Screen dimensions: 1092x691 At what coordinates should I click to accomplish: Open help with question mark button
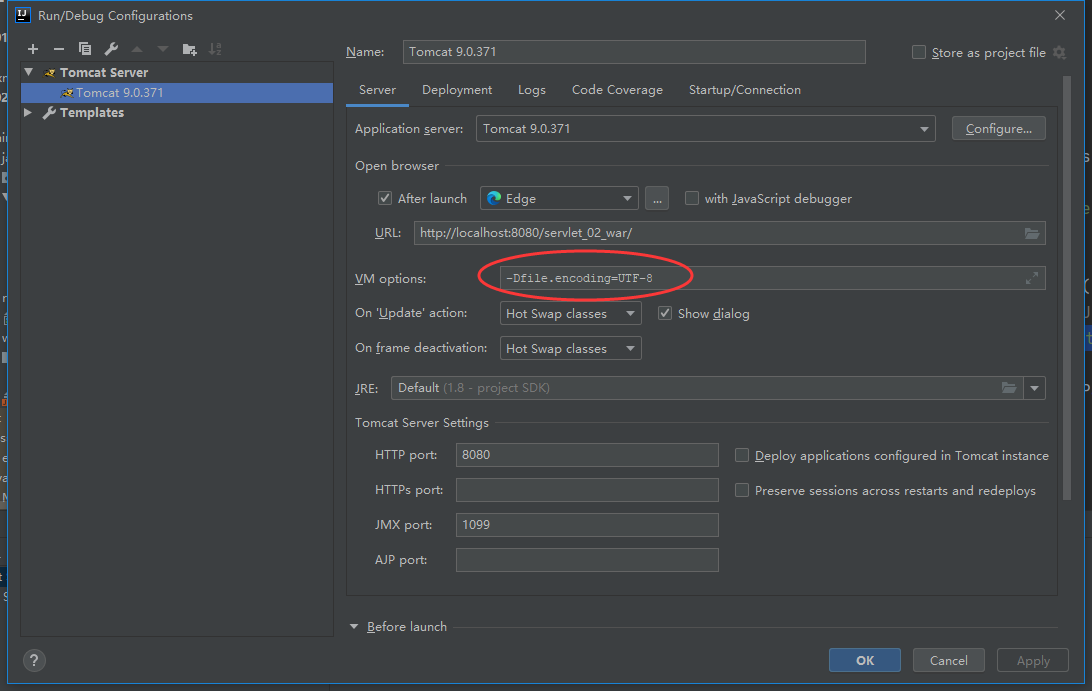[x=33, y=660]
